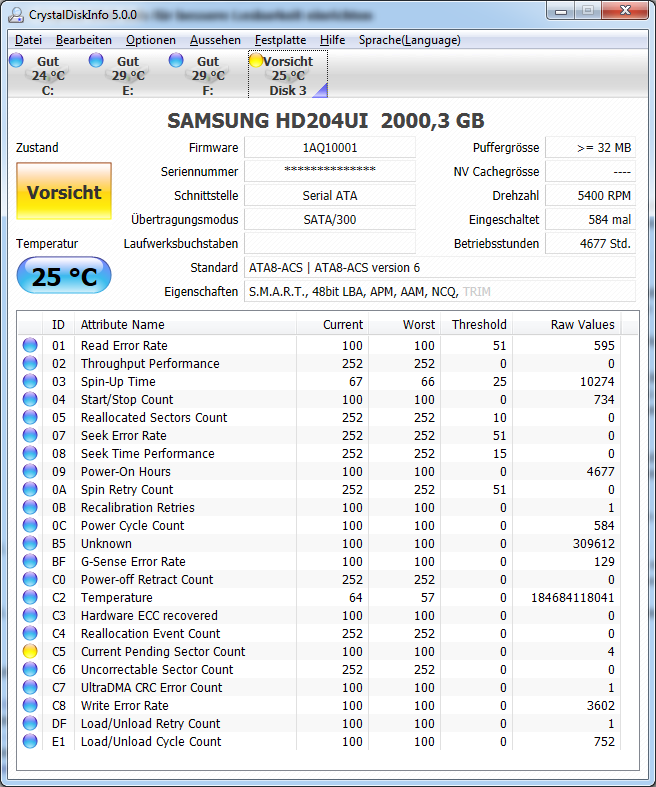656x787 pixels.
Task: Click the Worst column header
Action: [x=405, y=325]
